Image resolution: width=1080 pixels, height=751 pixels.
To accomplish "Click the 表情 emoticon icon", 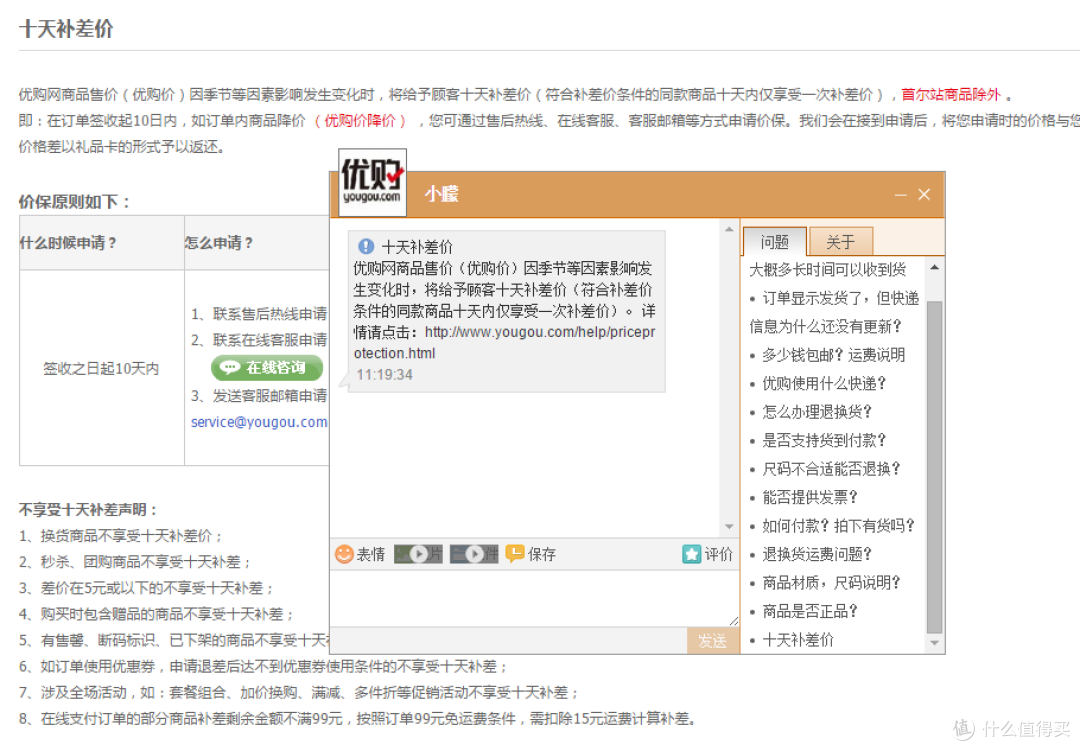I will coord(344,554).
